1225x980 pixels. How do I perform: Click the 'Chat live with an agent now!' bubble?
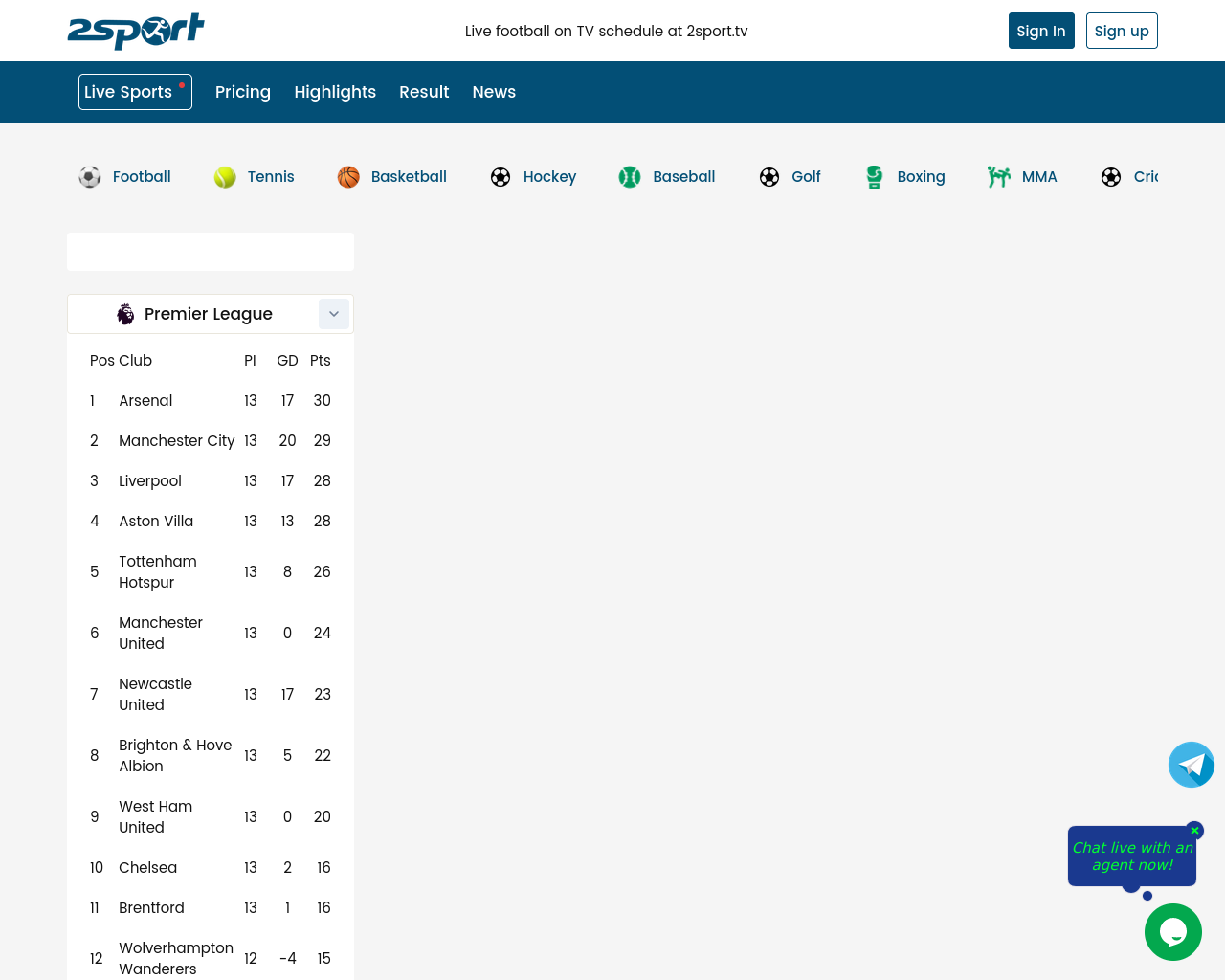tap(1132, 856)
